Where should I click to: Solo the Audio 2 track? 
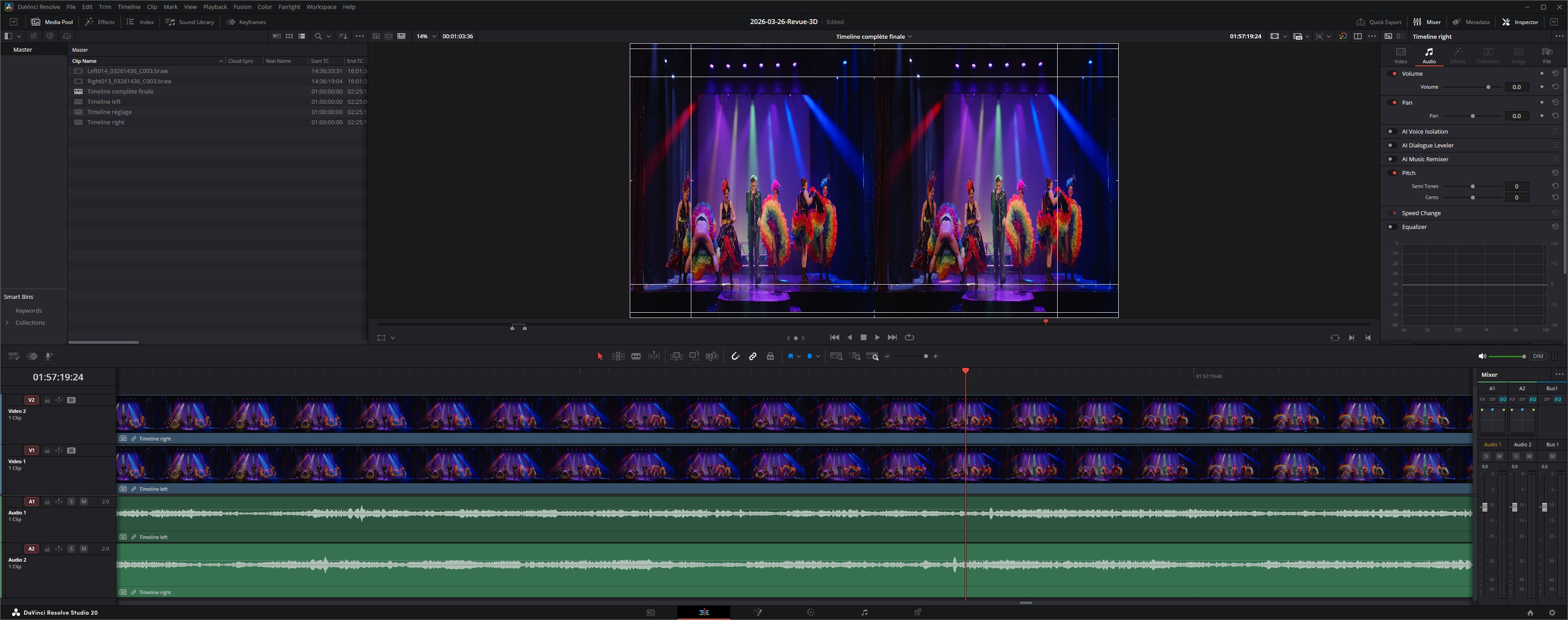pos(71,549)
